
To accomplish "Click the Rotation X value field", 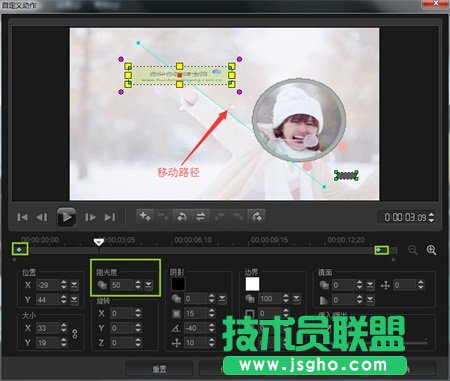I will point(122,313).
